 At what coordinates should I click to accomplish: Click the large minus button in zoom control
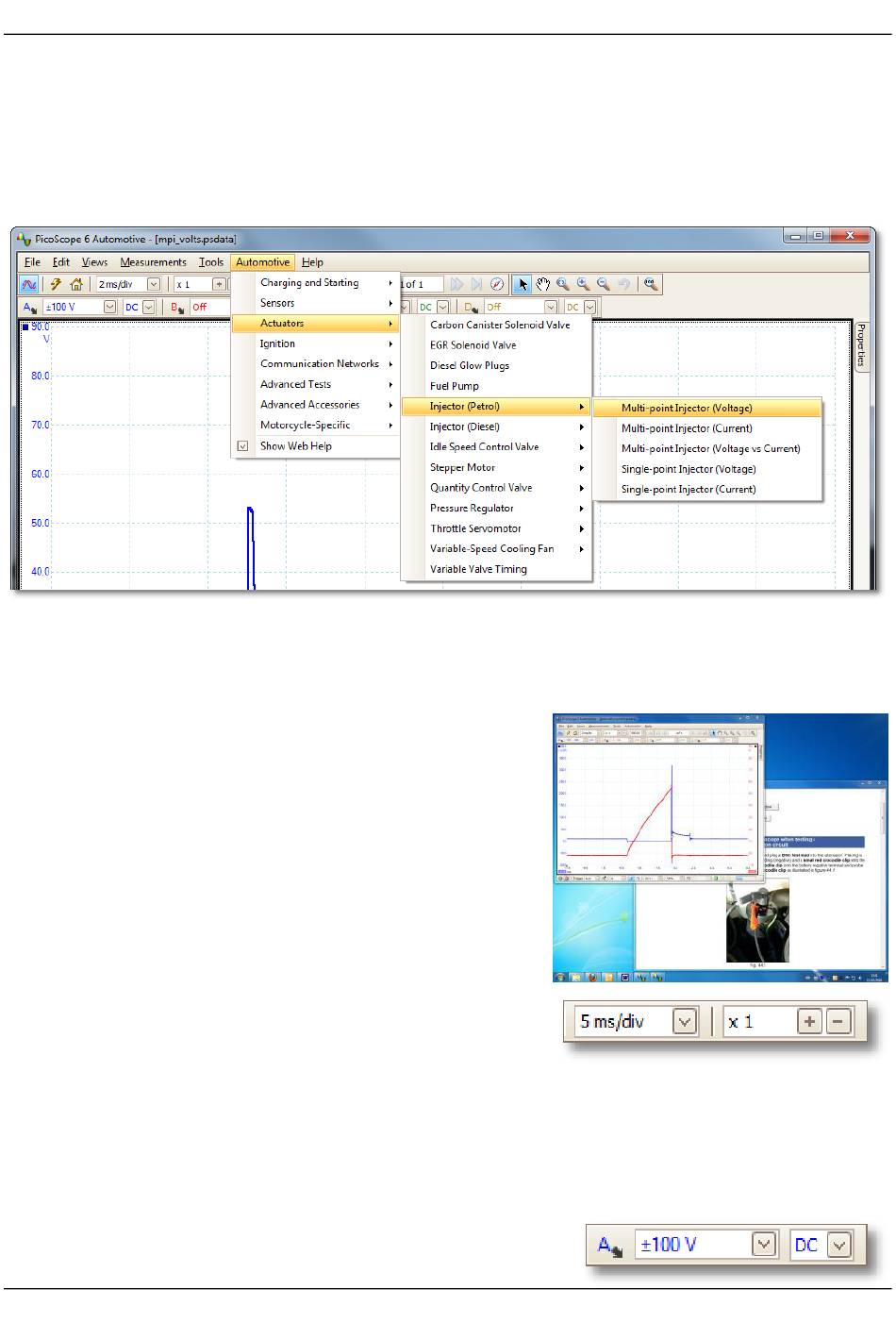point(838,1021)
